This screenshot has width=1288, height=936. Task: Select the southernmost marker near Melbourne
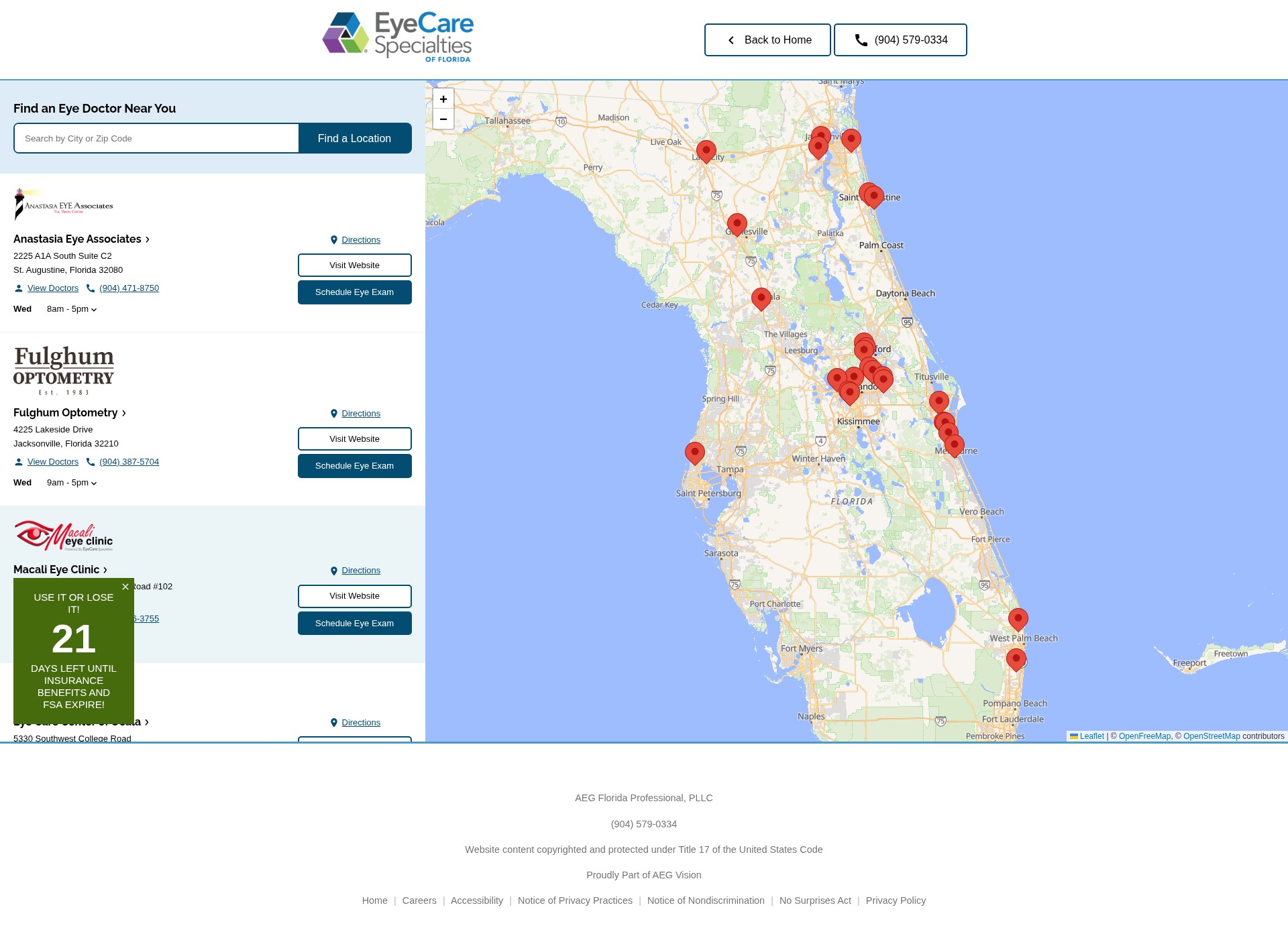click(x=954, y=446)
